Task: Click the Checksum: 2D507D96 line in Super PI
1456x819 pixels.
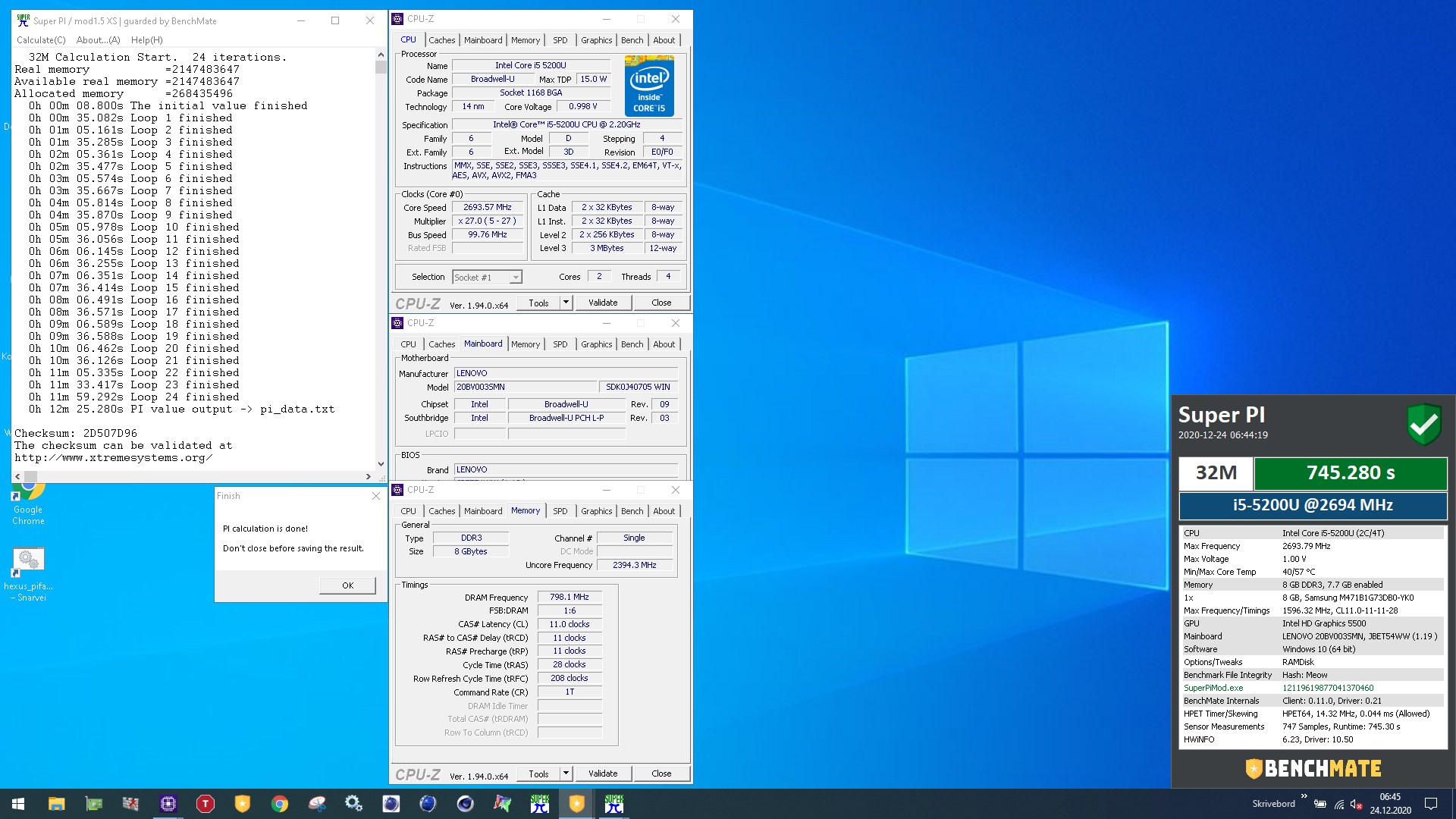Action: [x=76, y=434]
